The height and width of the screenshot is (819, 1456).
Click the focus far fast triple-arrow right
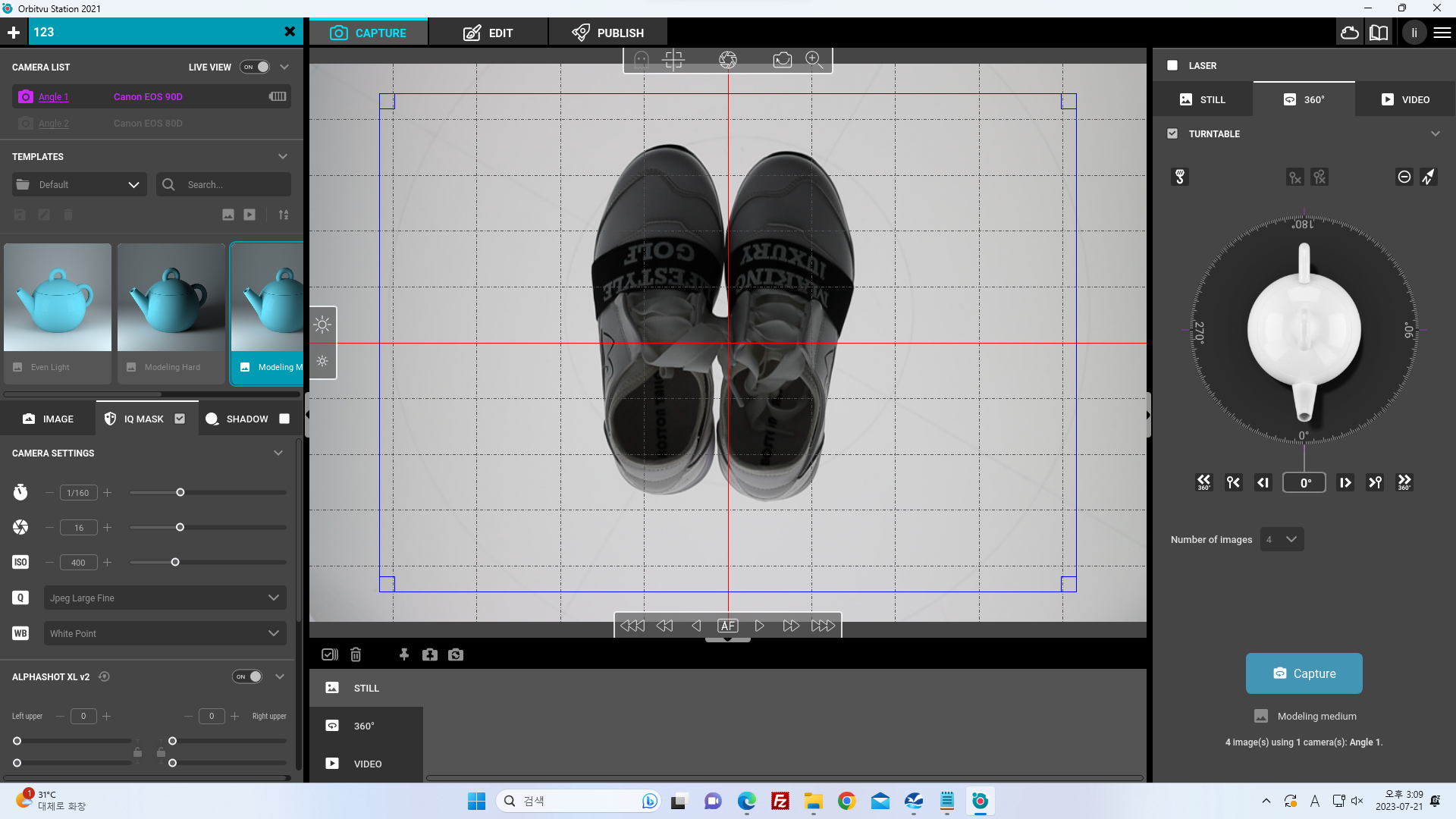(823, 626)
